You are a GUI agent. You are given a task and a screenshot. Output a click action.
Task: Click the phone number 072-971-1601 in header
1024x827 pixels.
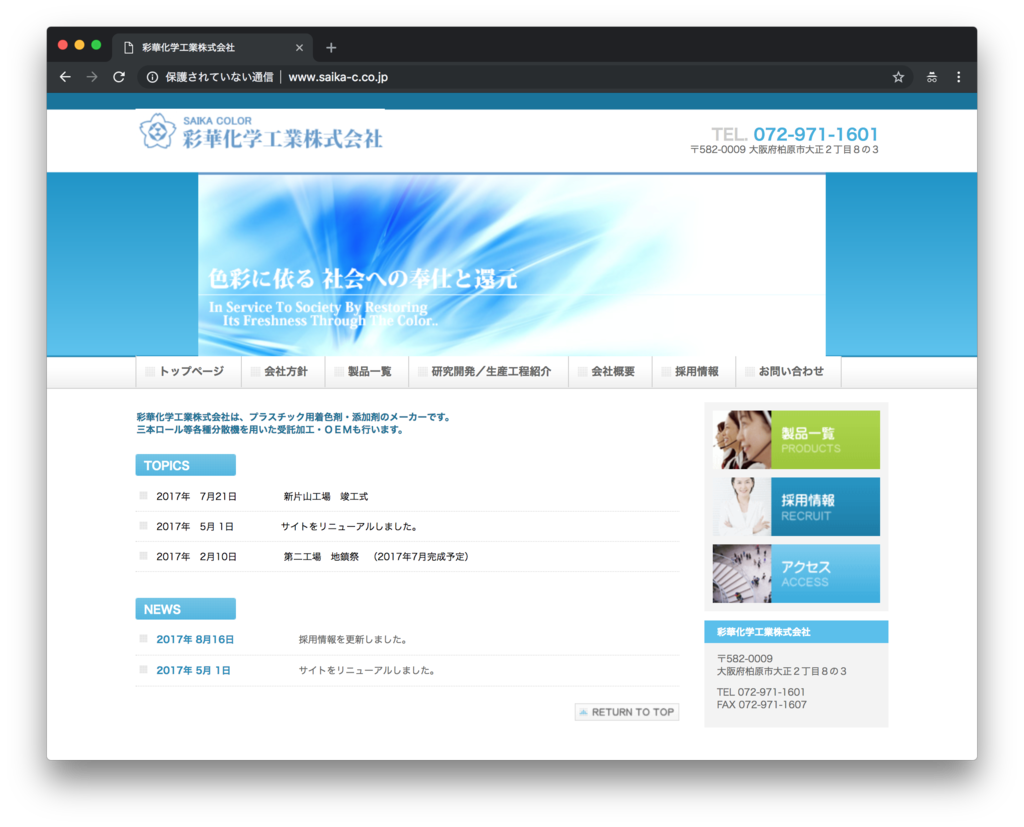pos(816,134)
